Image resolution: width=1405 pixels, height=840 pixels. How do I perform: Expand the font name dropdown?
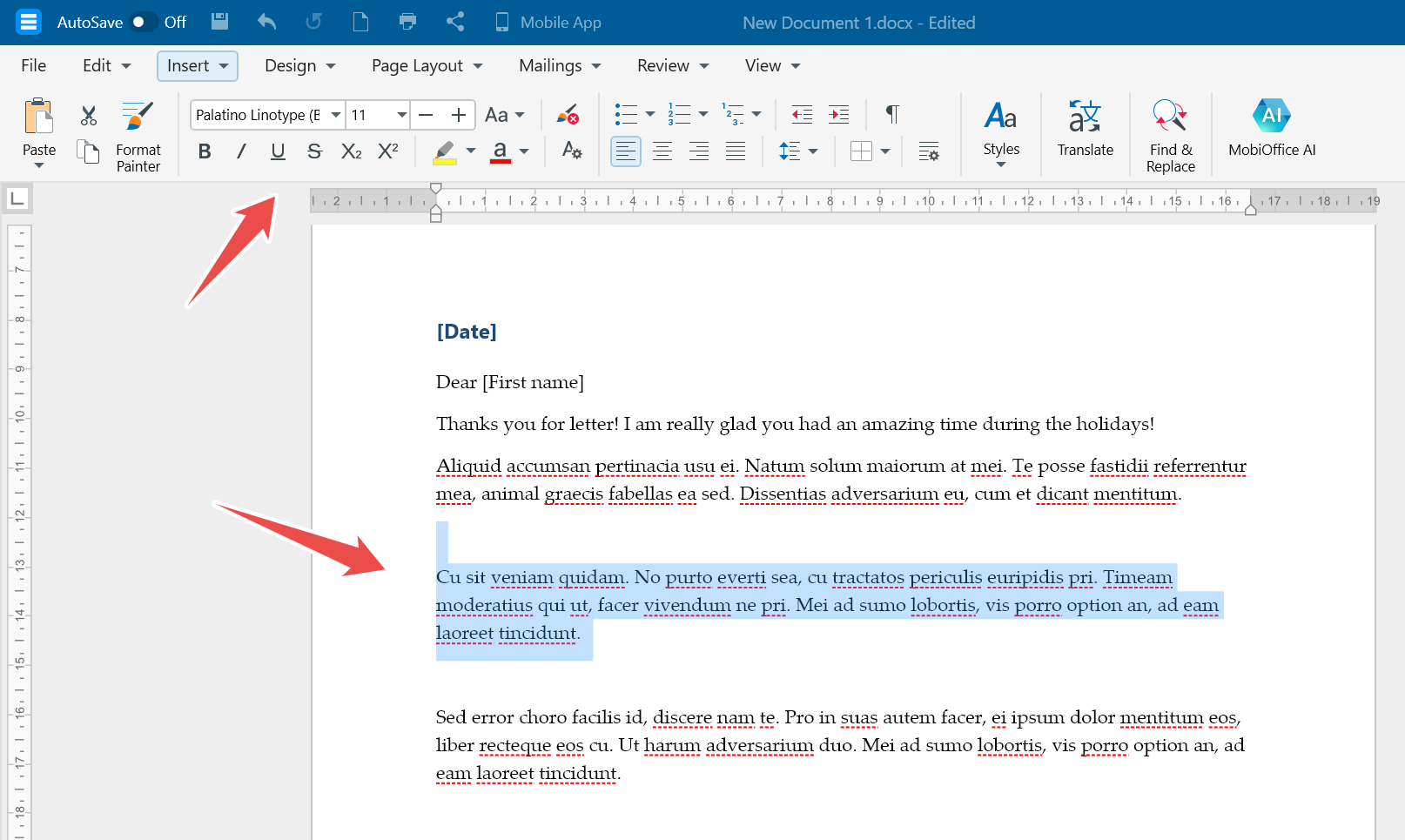click(x=336, y=115)
